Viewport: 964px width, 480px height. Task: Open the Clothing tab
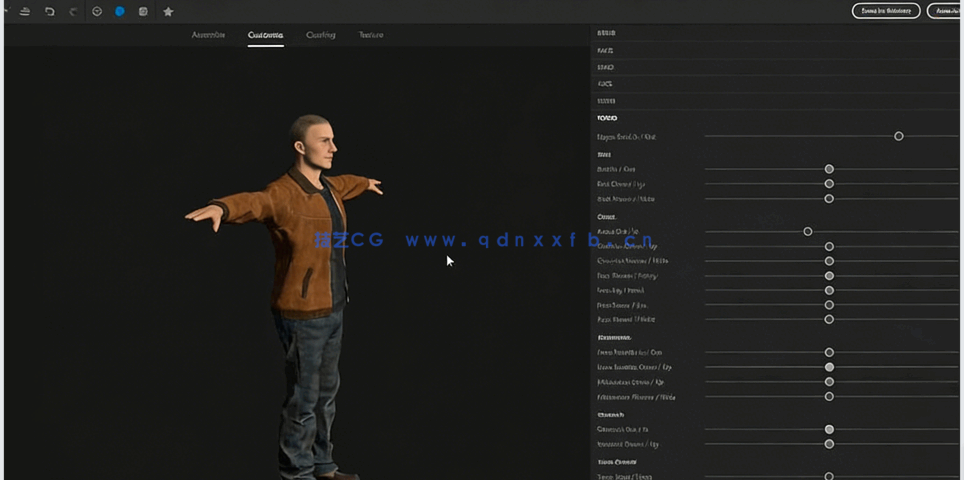321,35
